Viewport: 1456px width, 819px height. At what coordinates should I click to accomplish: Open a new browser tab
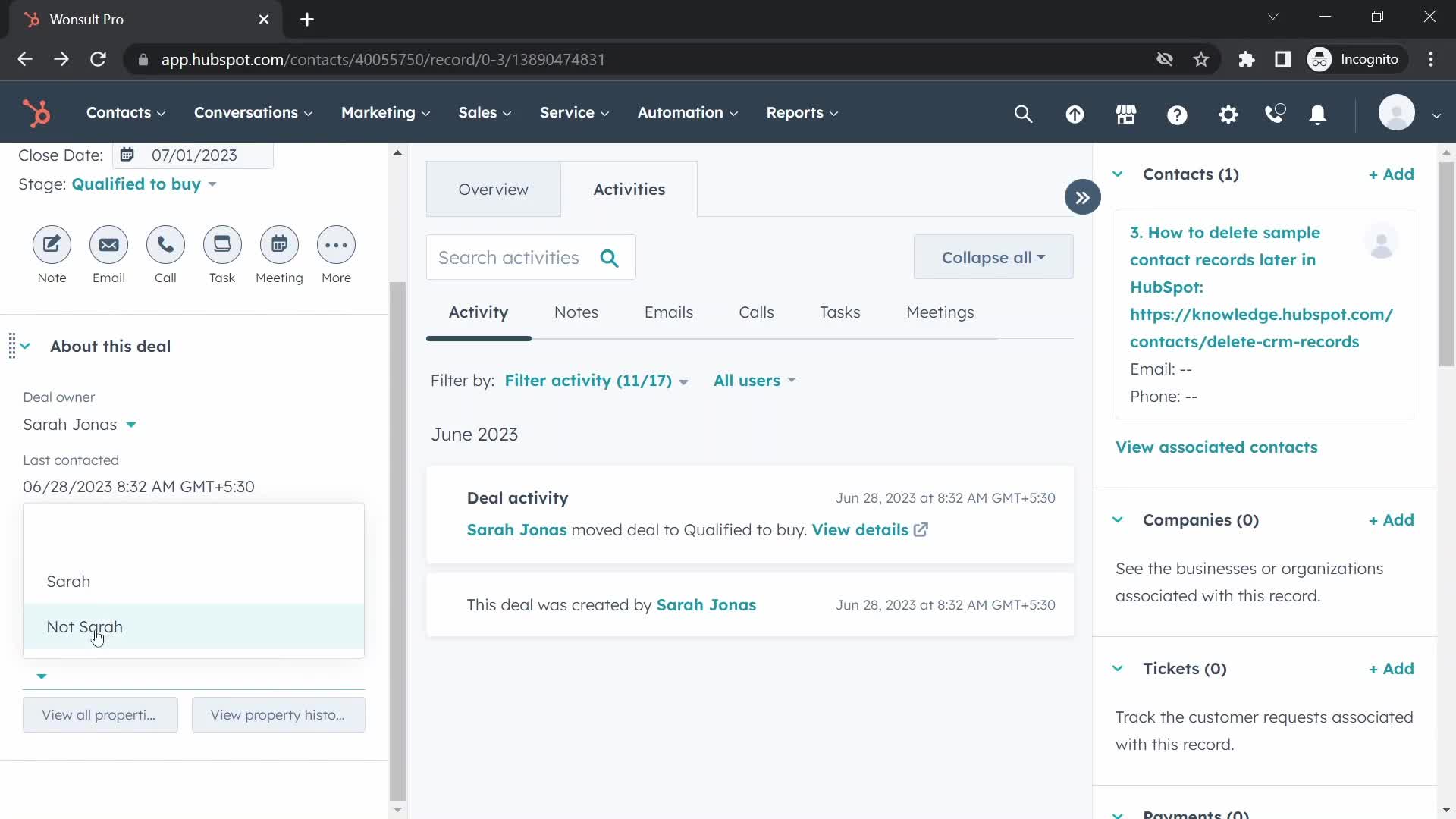tap(307, 20)
